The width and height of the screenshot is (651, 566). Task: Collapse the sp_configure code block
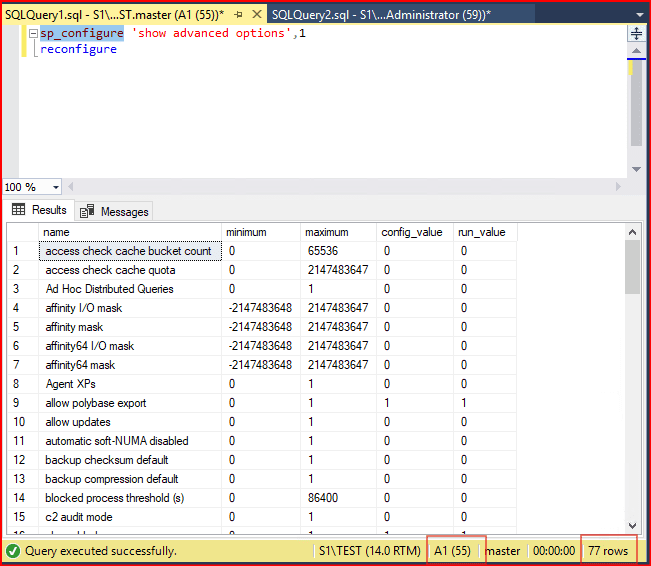[33, 33]
